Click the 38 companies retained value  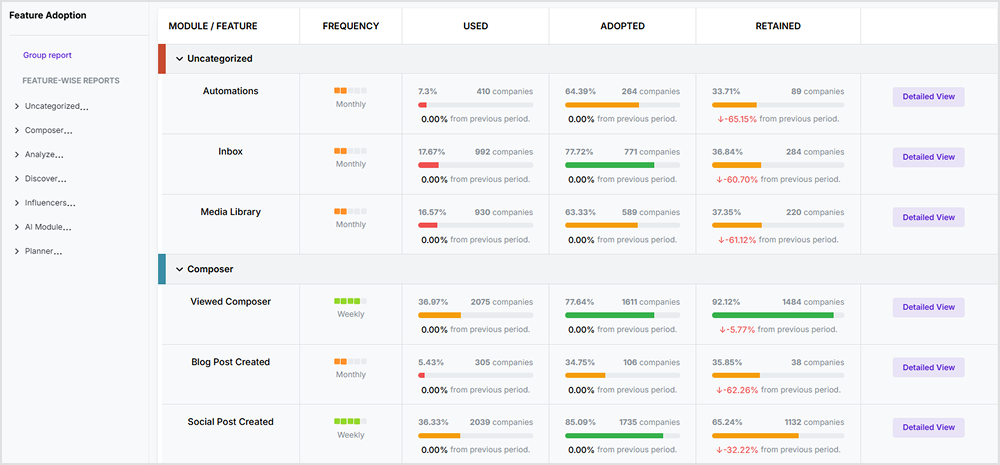coord(818,362)
